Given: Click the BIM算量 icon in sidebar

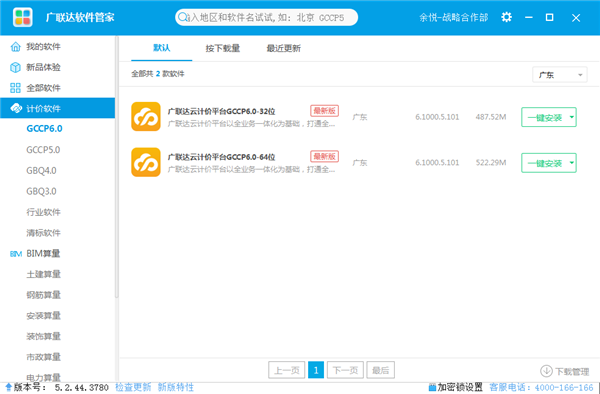Looking at the screenshot, I should (x=16, y=254).
